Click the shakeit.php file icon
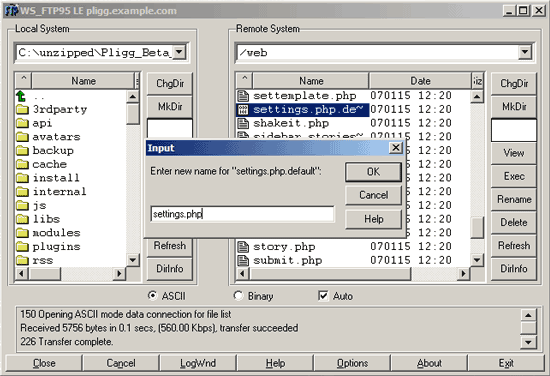The height and width of the screenshot is (376, 550). (x=243, y=123)
